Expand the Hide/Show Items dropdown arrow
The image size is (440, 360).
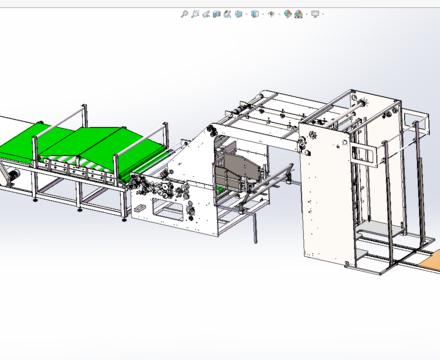click(279, 14)
